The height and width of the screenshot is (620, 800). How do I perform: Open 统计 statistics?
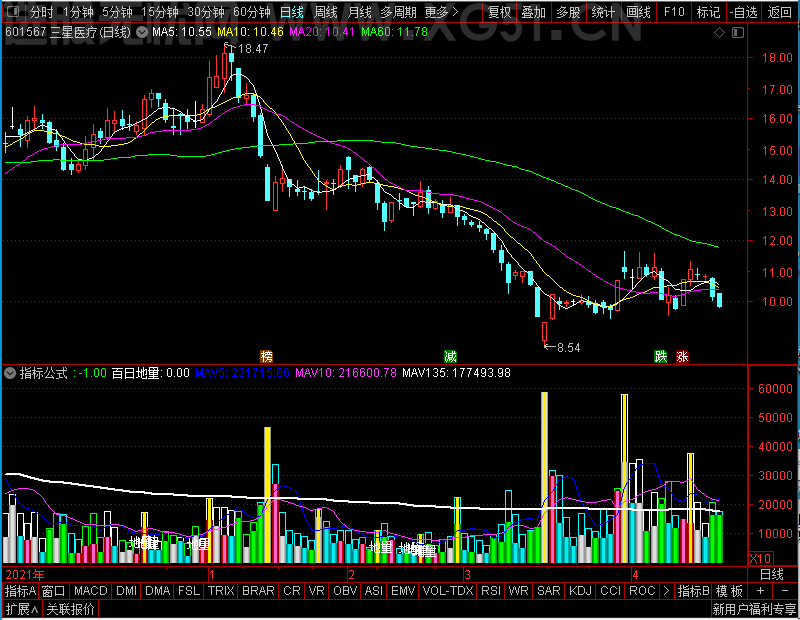(x=603, y=12)
